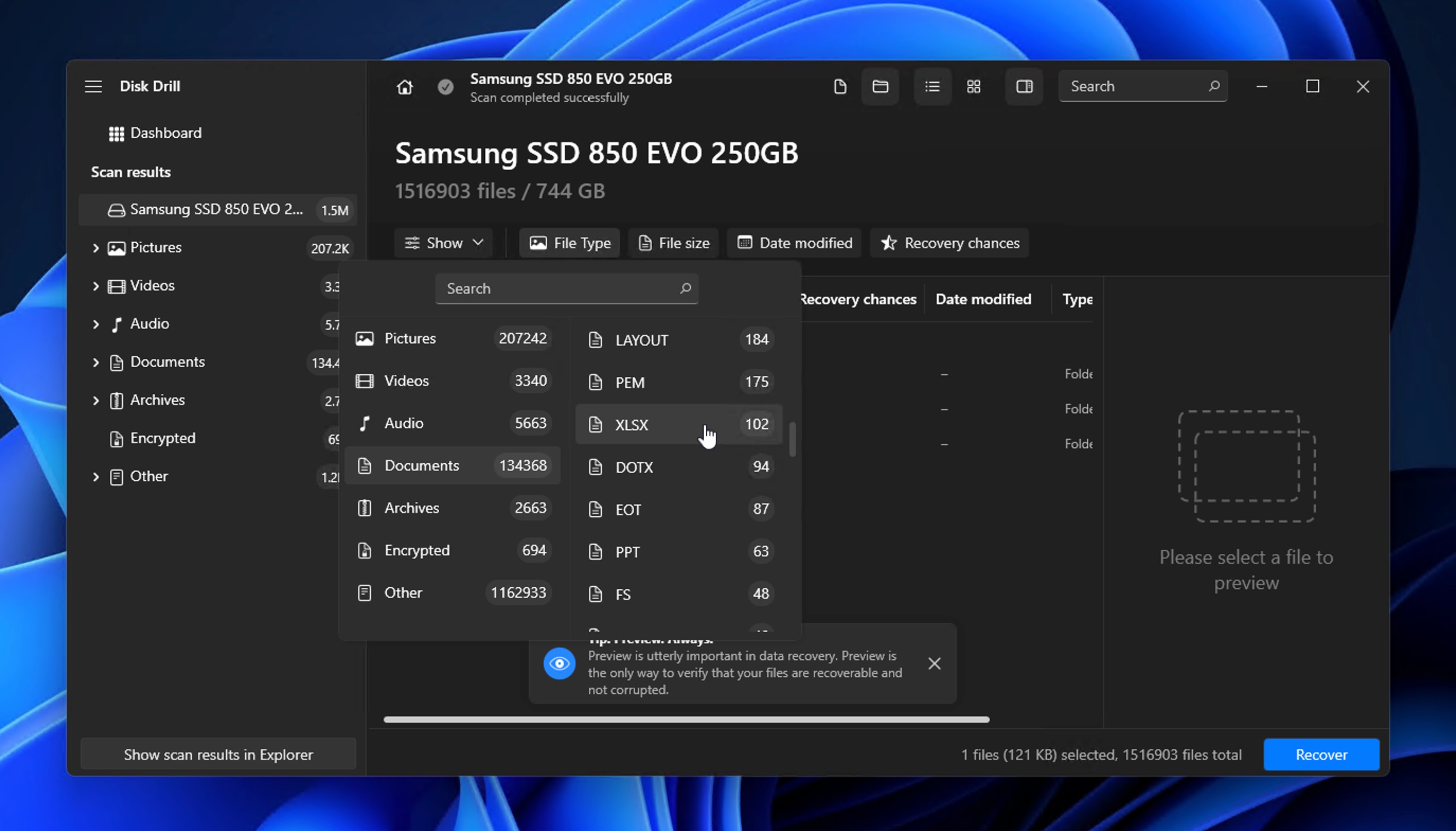Click the Pictures image icon in sidebar
1456x831 pixels.
click(117, 248)
